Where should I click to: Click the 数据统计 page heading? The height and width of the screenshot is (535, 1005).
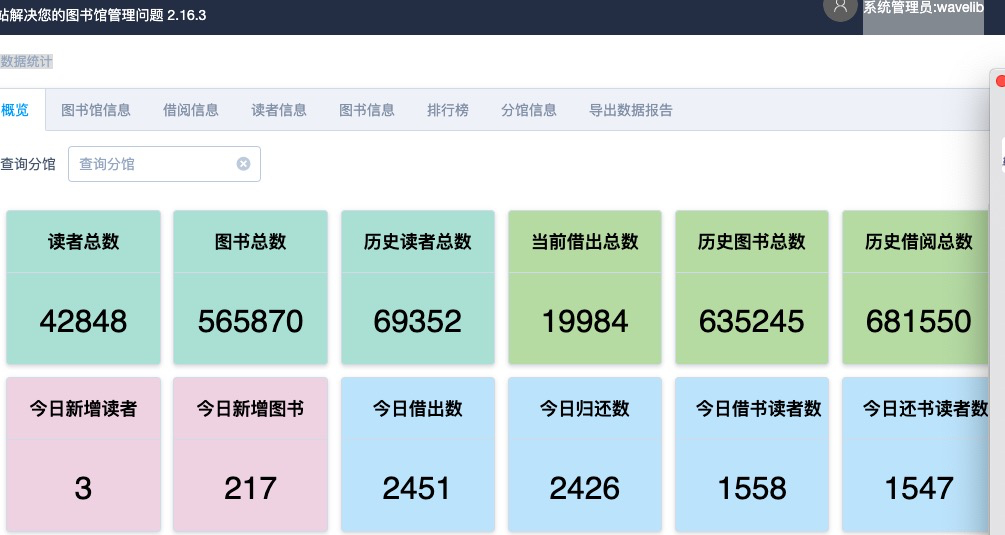27,62
